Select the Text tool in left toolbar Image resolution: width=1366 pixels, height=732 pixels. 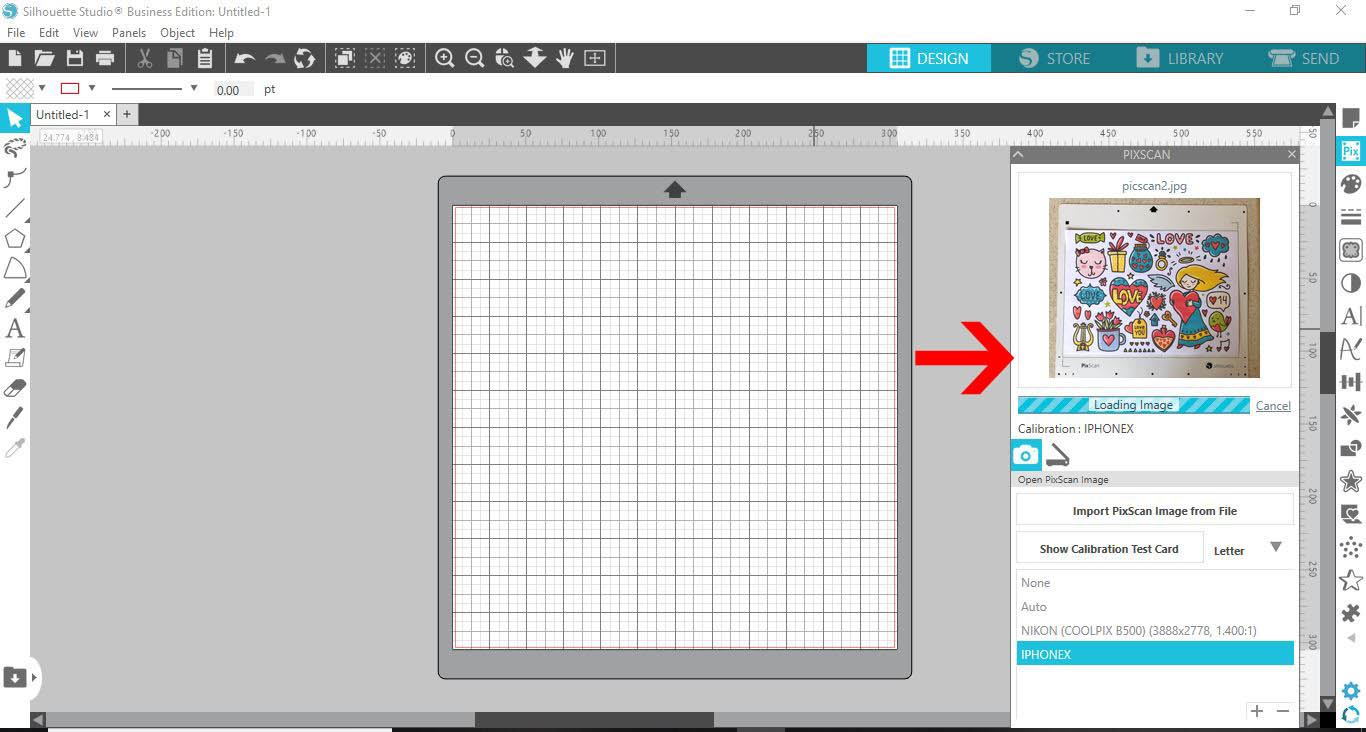[14, 328]
